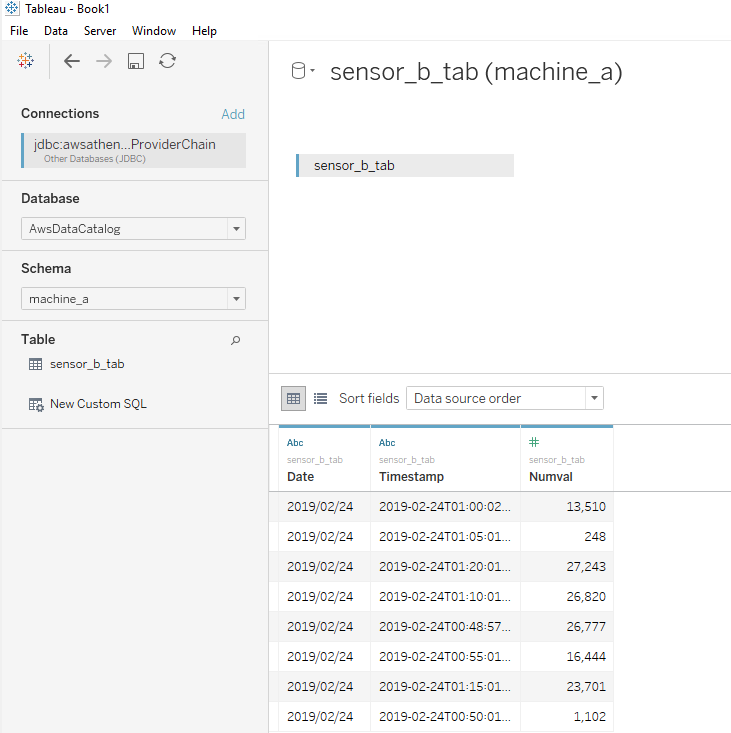Image resolution: width=731 pixels, height=733 pixels.
Task: Select the cell with value 1,102
Action: tap(567, 716)
